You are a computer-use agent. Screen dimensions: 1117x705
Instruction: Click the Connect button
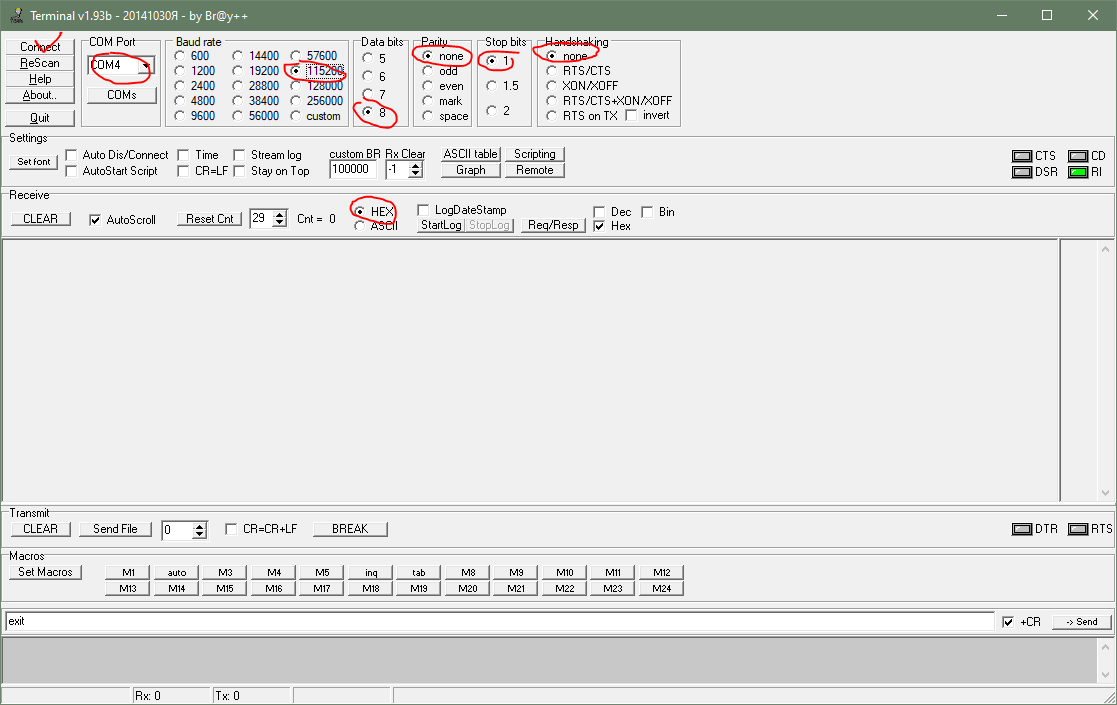[x=39, y=45]
